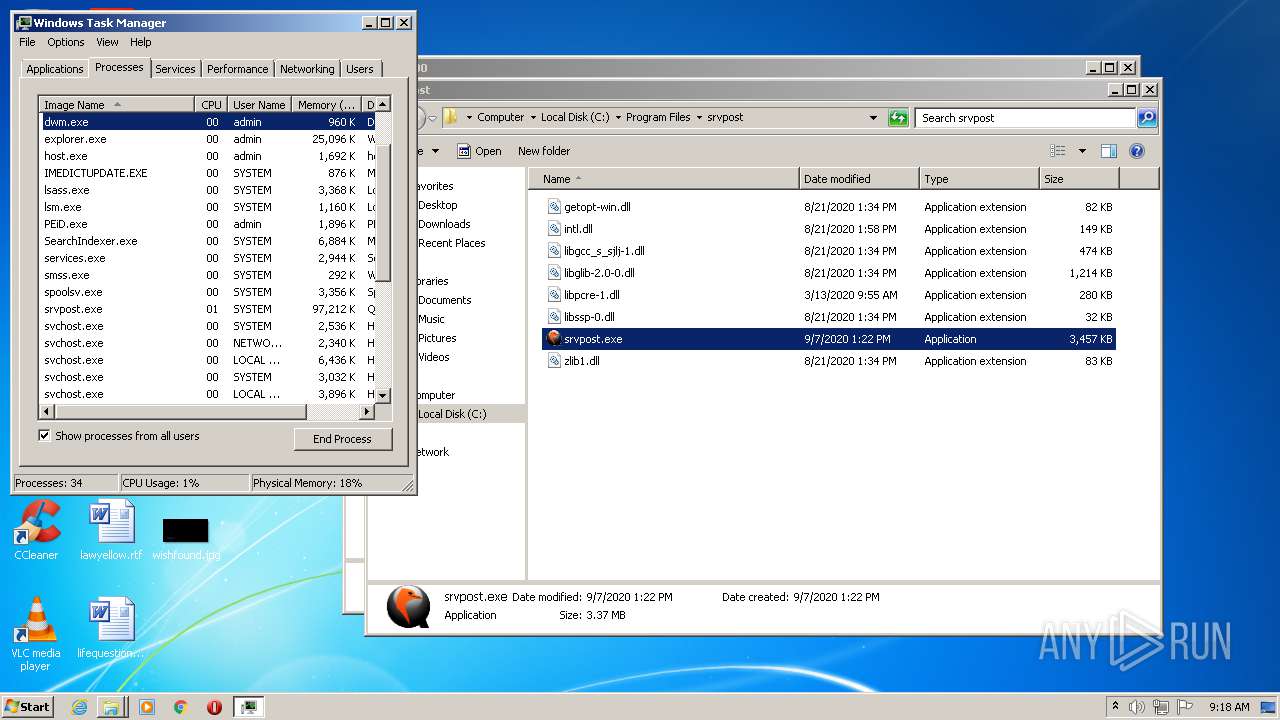The width and height of the screenshot is (1280, 720).
Task: Click the change view icon in Explorer
Action: pos(1058,151)
